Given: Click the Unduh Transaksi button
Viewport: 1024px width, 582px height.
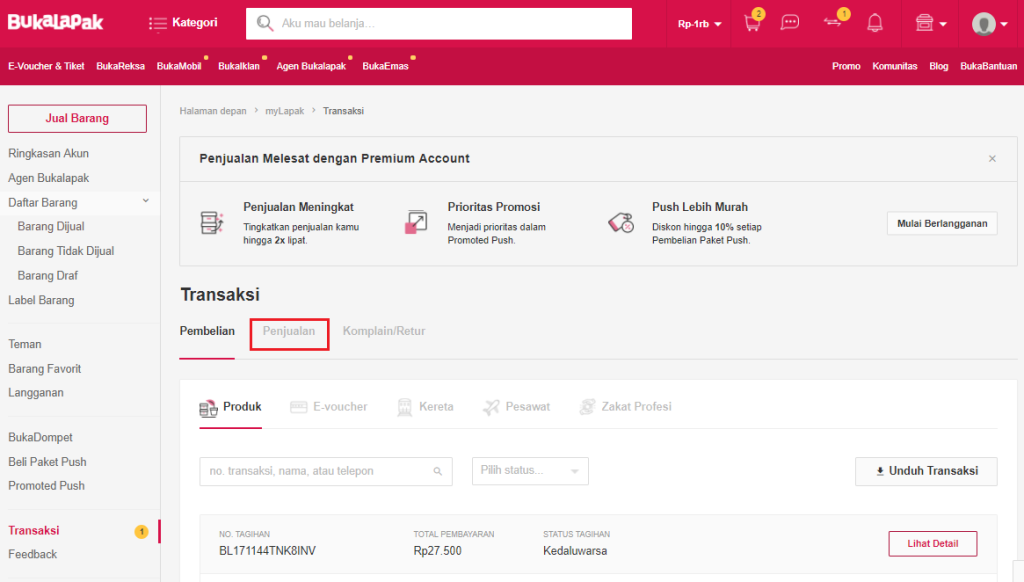Looking at the screenshot, I should [x=926, y=471].
